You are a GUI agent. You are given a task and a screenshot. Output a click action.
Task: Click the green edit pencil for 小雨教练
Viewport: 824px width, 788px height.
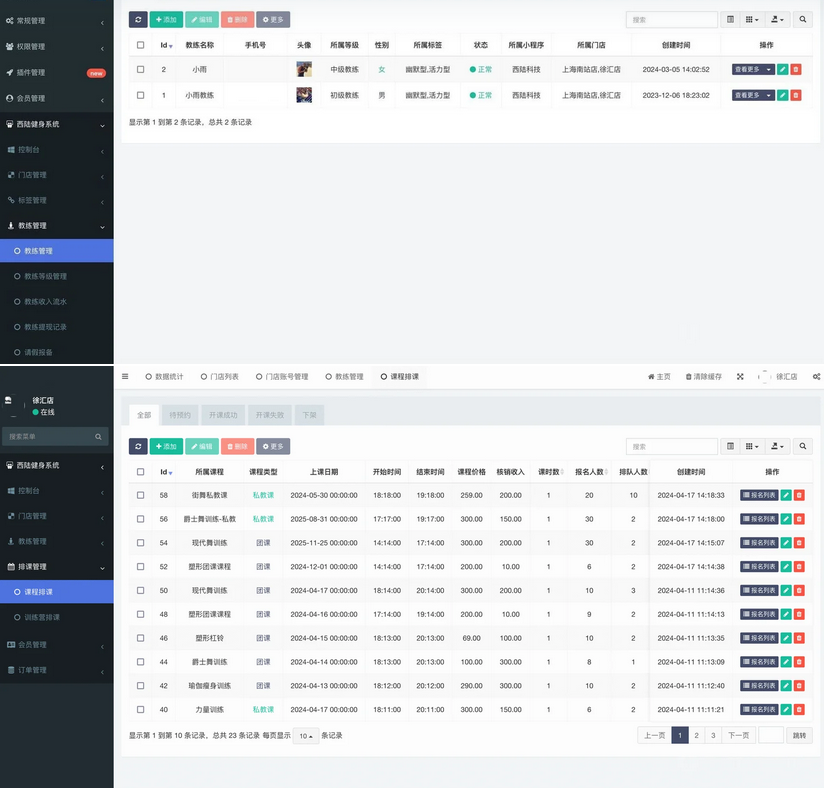783,96
